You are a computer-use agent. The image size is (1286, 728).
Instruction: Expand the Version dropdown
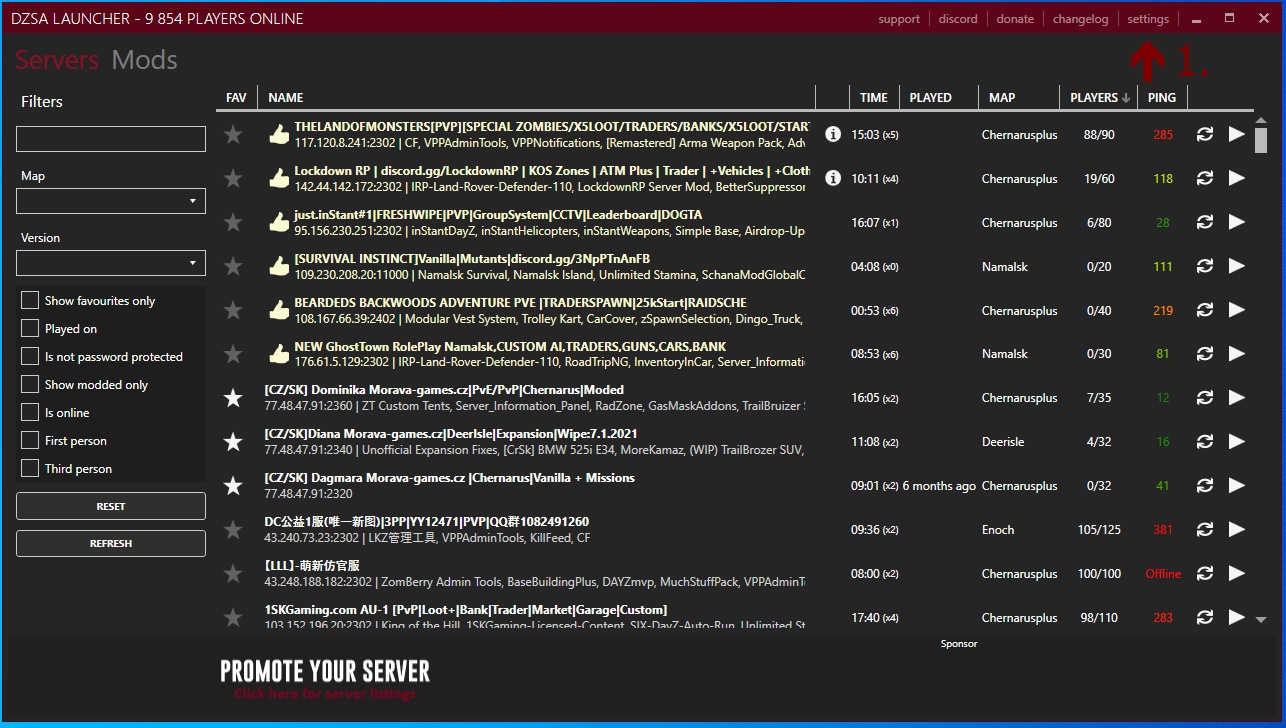click(x=111, y=263)
